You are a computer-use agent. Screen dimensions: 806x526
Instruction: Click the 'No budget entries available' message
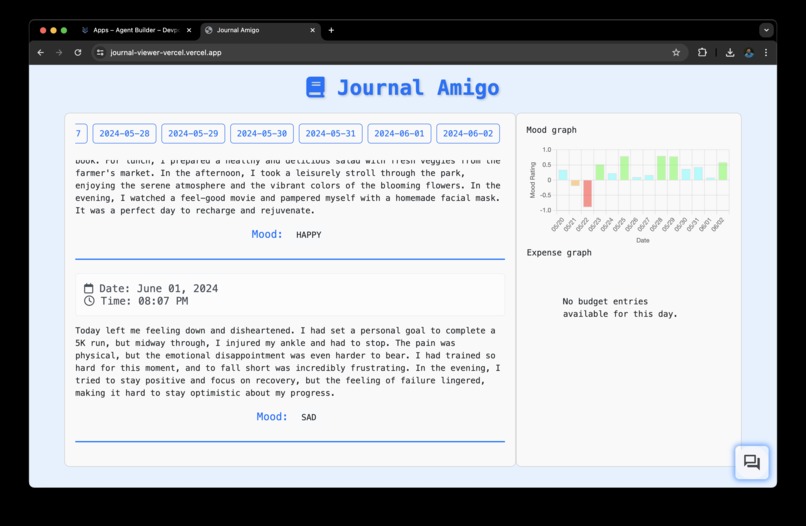tap(619, 307)
